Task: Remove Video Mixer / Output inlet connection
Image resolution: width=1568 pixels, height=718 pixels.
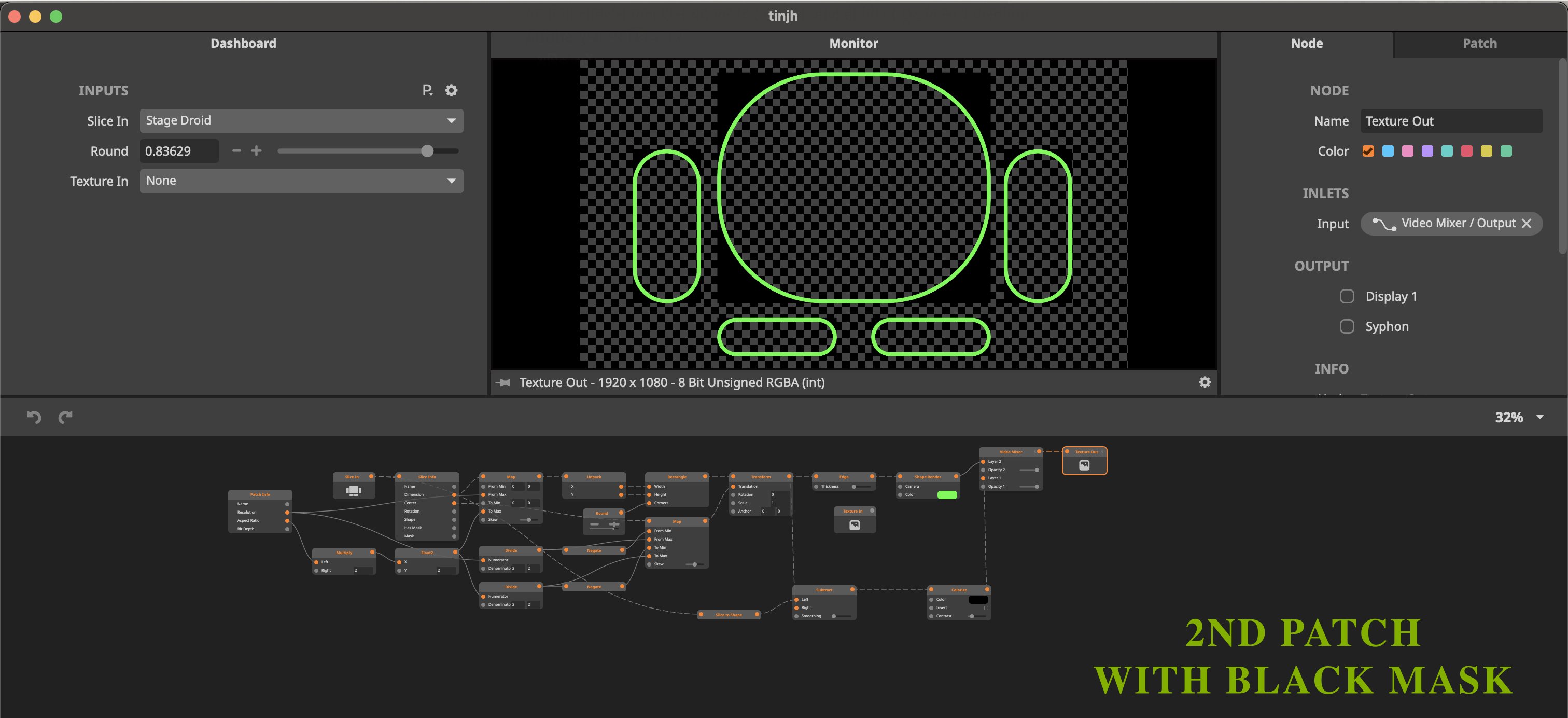Action: 1526,224
